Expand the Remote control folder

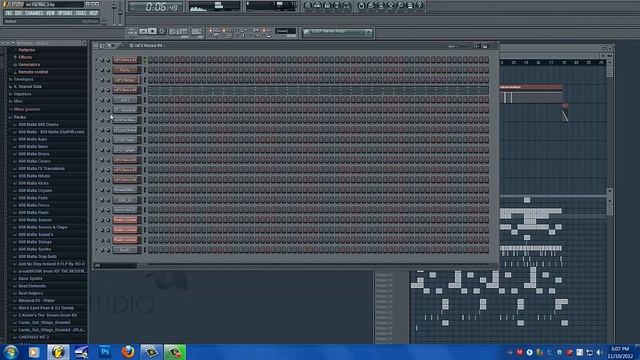coord(33,72)
